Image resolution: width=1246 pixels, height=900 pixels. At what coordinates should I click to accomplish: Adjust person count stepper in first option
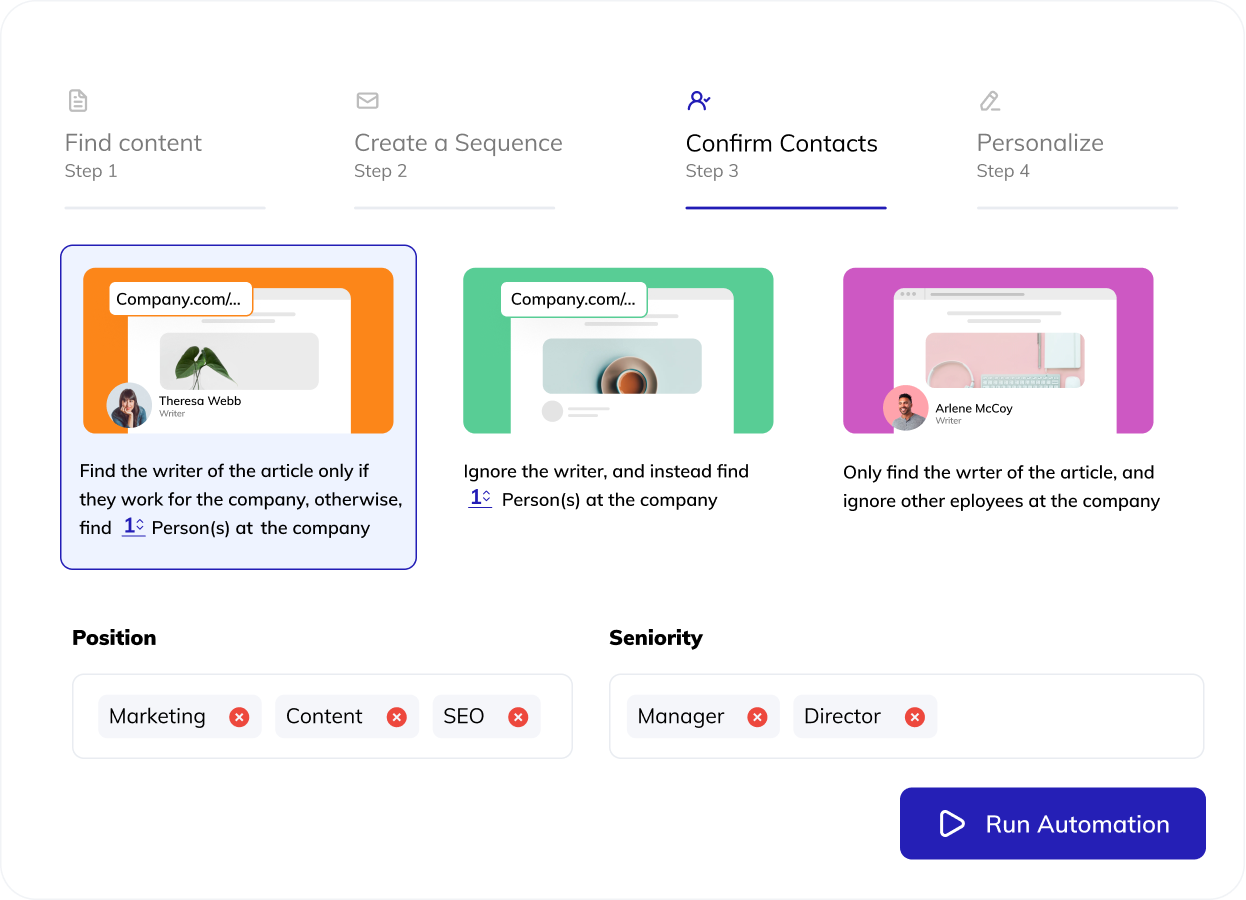134,526
